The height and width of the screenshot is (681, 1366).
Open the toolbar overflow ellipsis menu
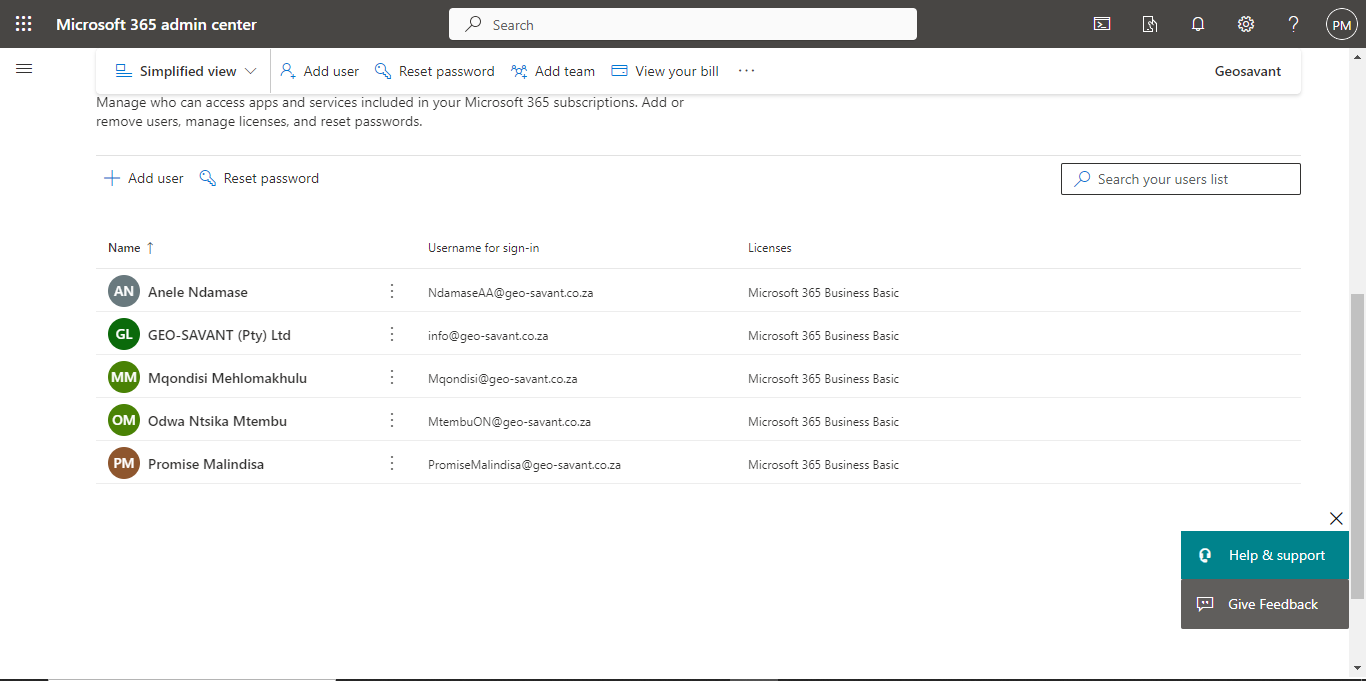click(746, 71)
